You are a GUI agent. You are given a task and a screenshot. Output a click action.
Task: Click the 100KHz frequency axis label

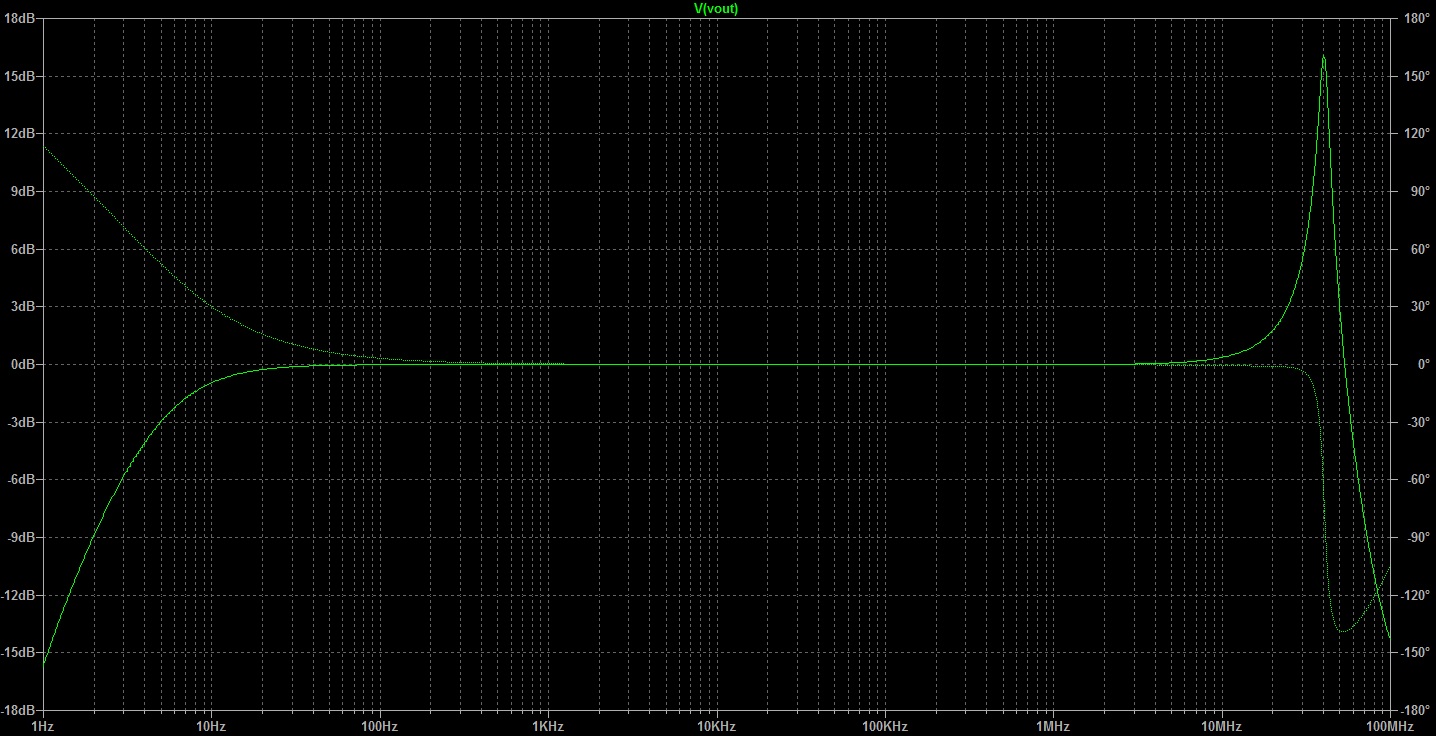[x=884, y=725]
